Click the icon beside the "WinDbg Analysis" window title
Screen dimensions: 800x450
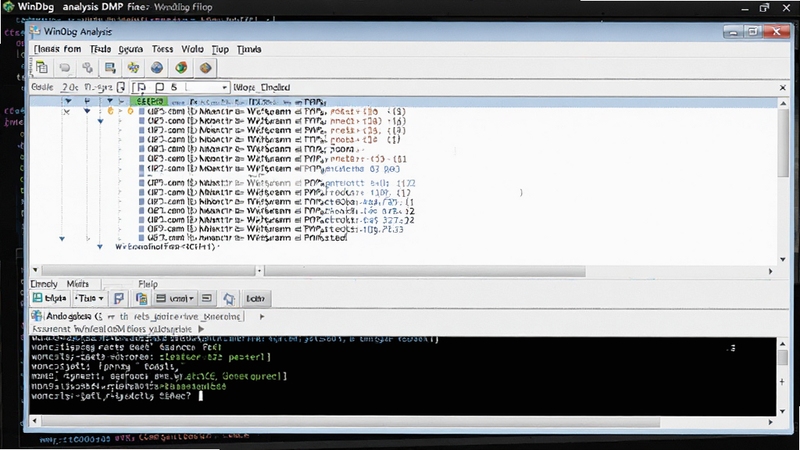point(35,32)
